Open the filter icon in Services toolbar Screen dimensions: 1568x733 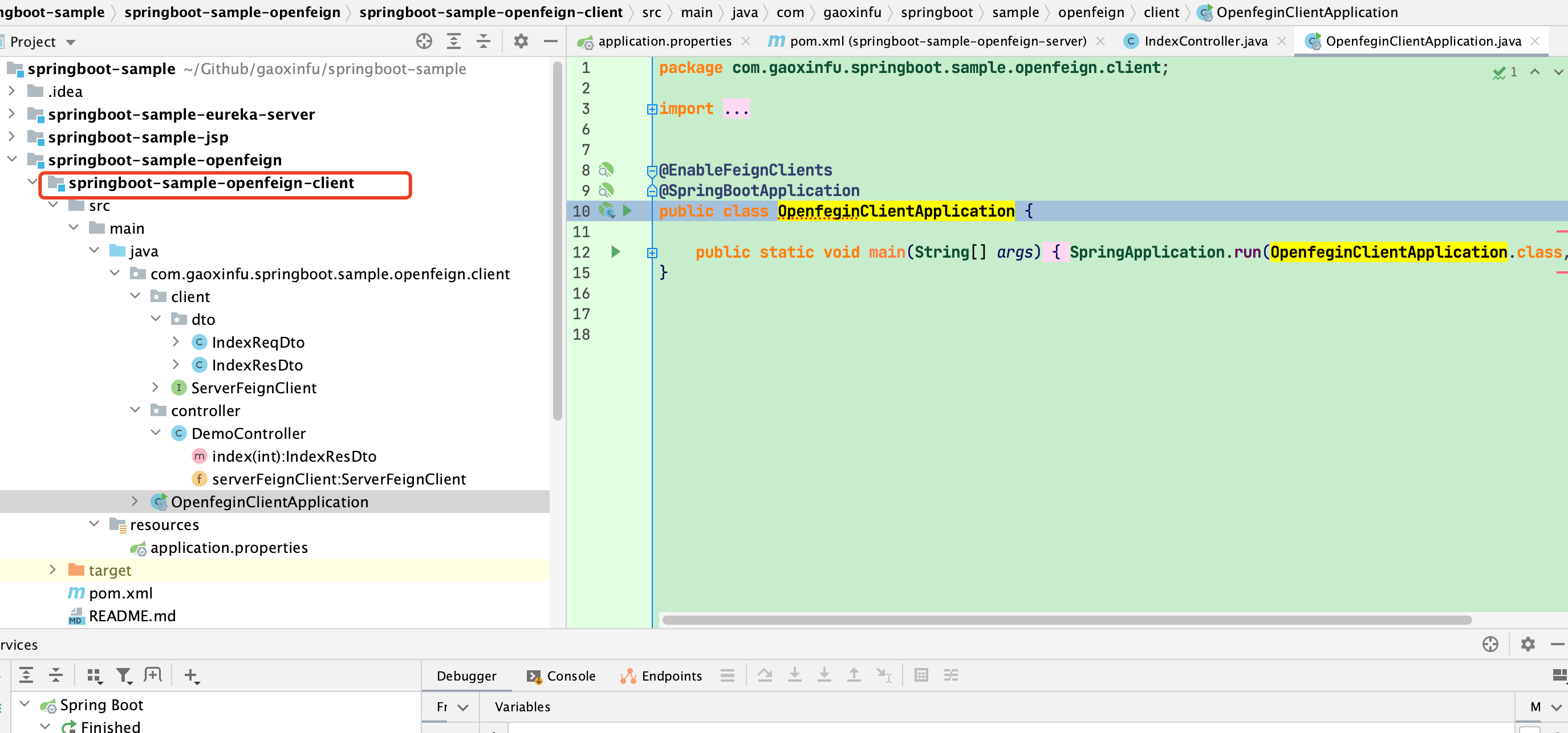[124, 675]
